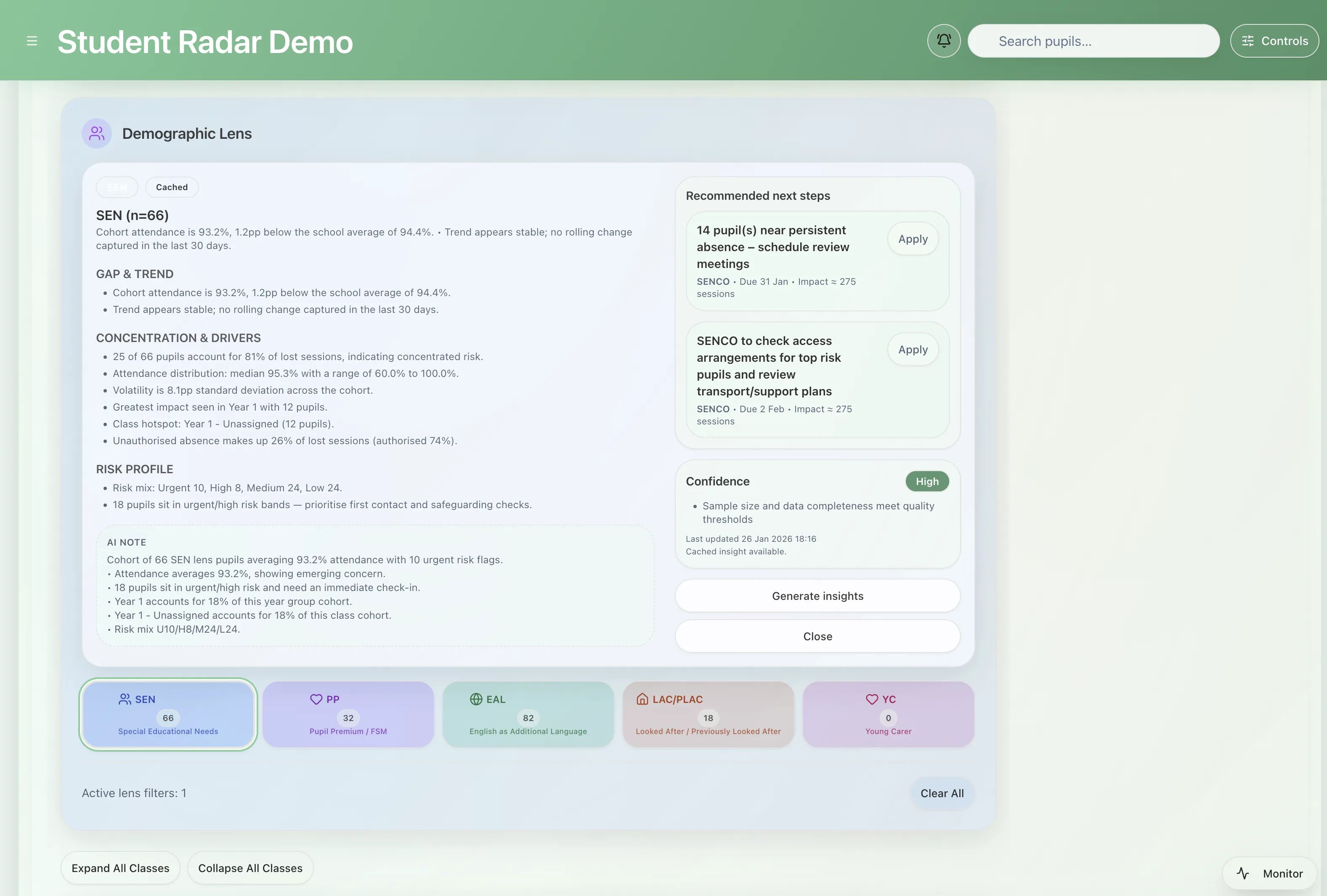Click the Monitor activity pulse icon

click(x=1243, y=873)
